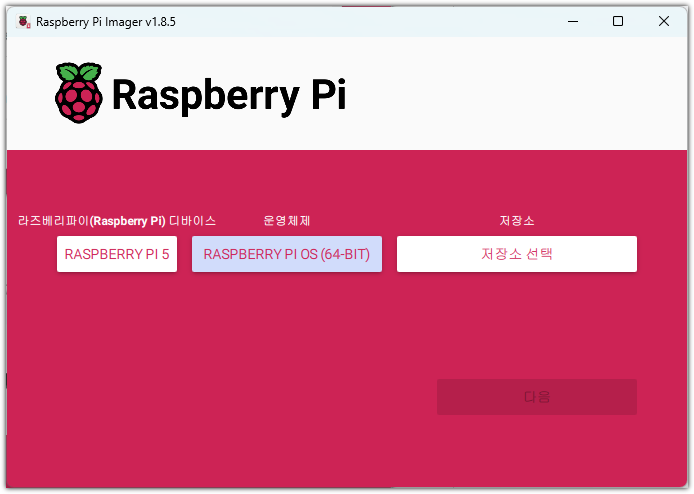Click the disabled 다음 button
Viewport: 694px width, 494px height.
coord(536,397)
